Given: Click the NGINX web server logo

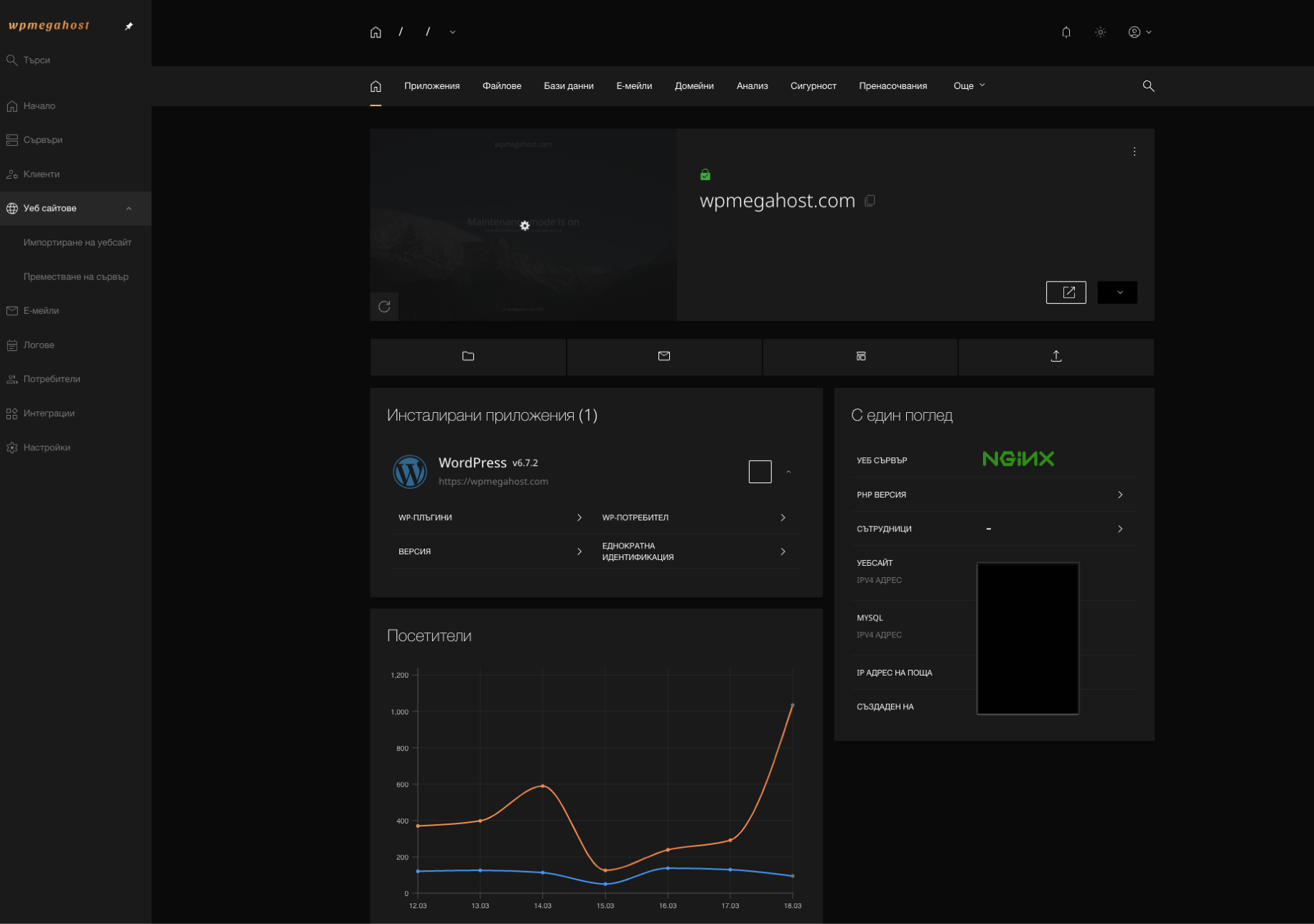Looking at the screenshot, I should tap(1018, 459).
